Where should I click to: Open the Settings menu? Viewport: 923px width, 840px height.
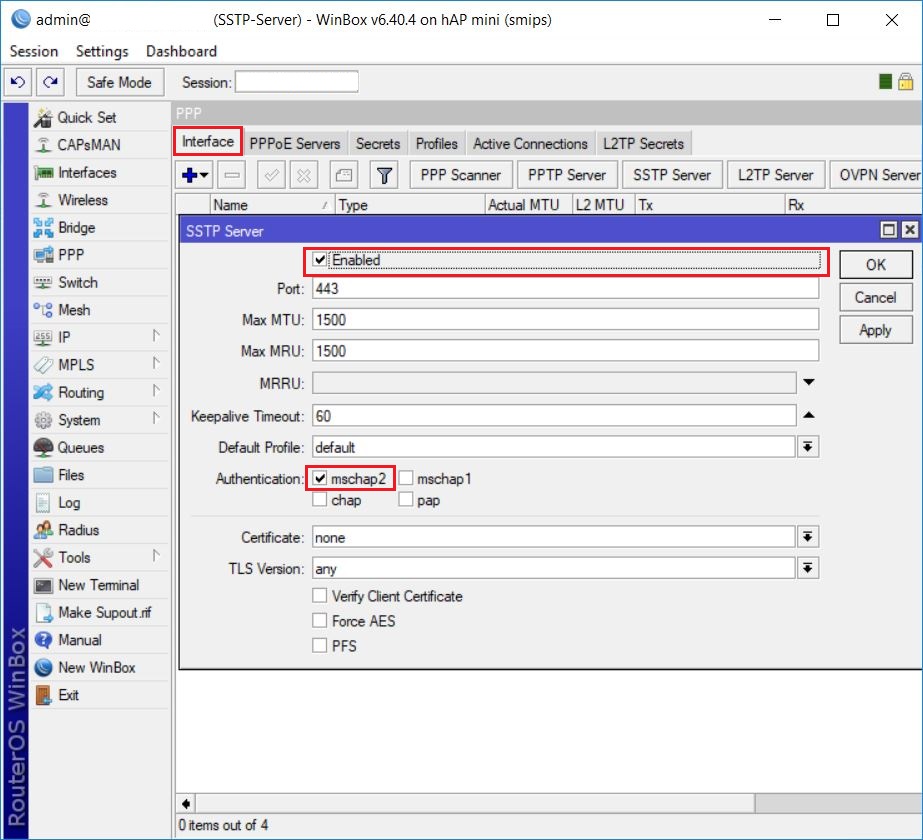coord(102,51)
